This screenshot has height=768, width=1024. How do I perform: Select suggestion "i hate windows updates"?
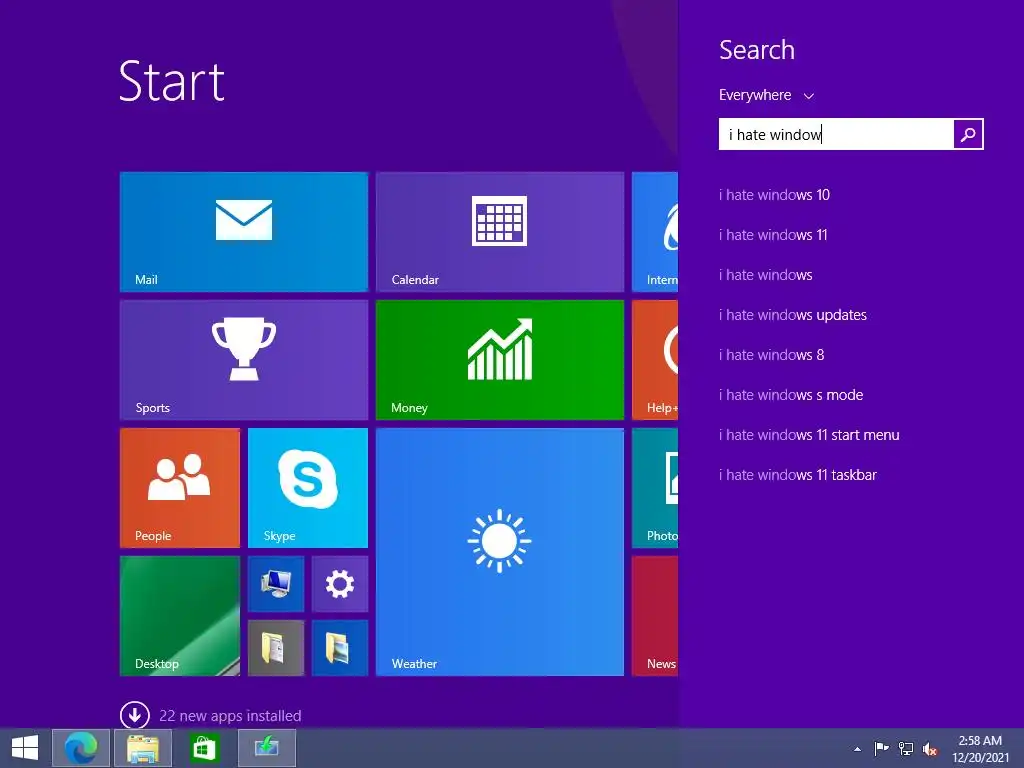coord(793,315)
